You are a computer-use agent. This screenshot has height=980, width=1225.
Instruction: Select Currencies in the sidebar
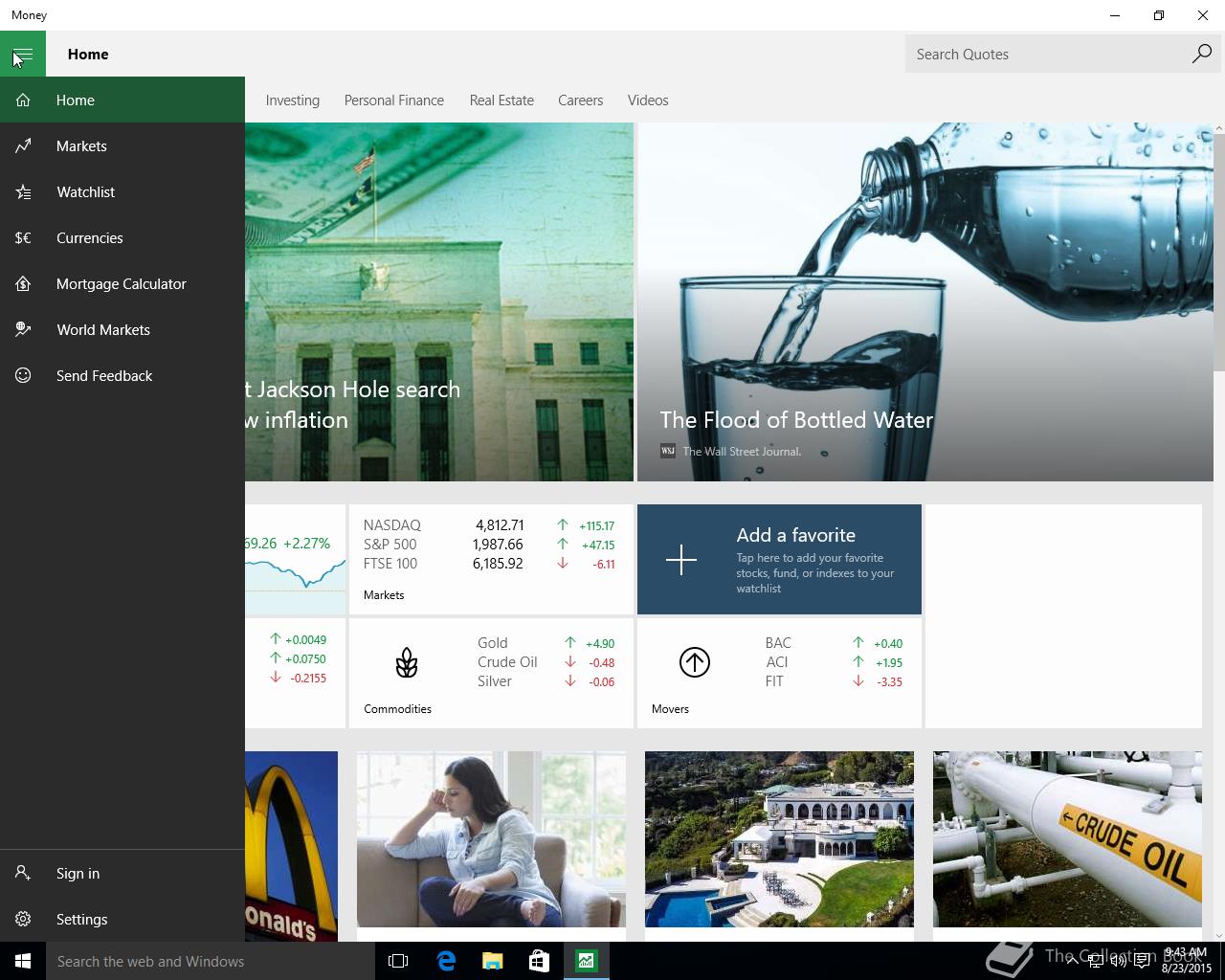(122, 238)
